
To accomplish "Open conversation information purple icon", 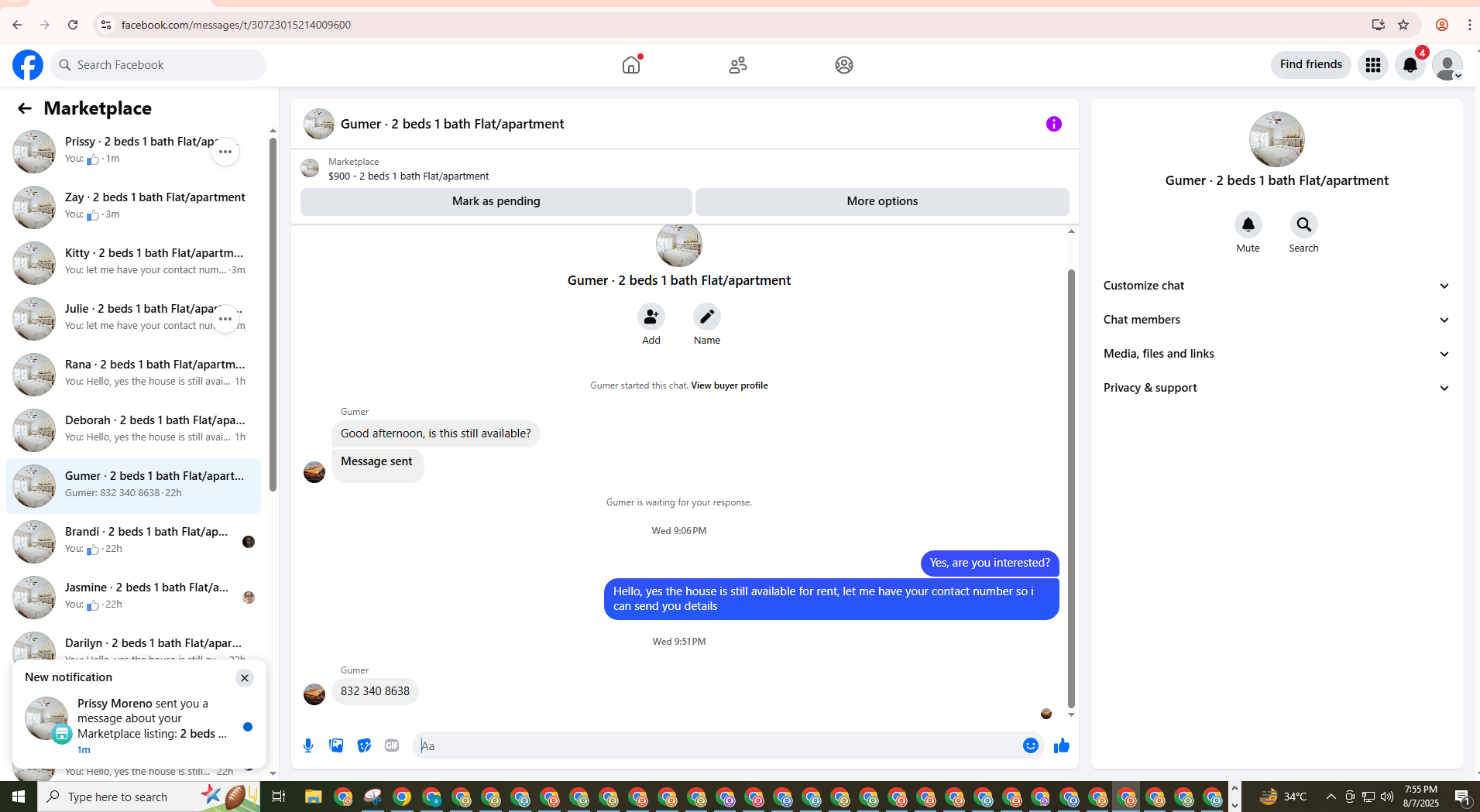I will point(1054,124).
